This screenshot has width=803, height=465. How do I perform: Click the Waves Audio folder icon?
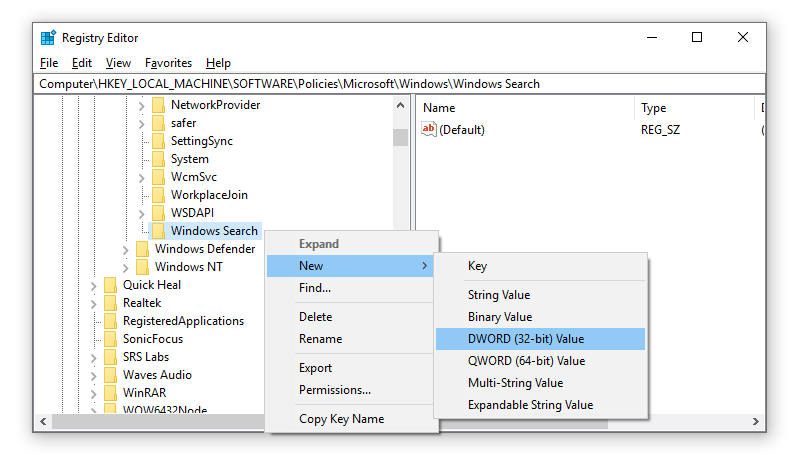coord(111,375)
